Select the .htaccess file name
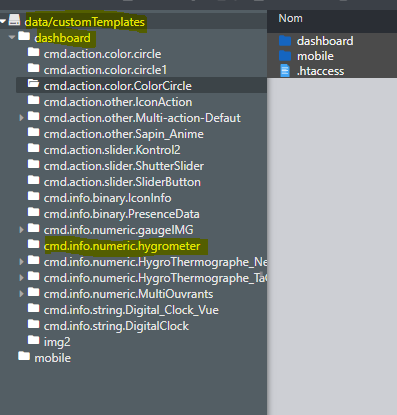The image size is (397, 415). [320, 71]
